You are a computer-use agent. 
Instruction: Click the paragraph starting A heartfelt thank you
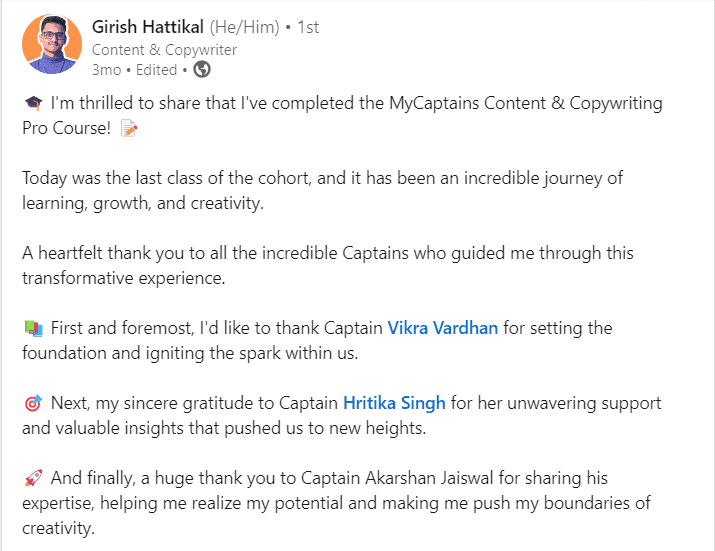[x=328, y=265]
